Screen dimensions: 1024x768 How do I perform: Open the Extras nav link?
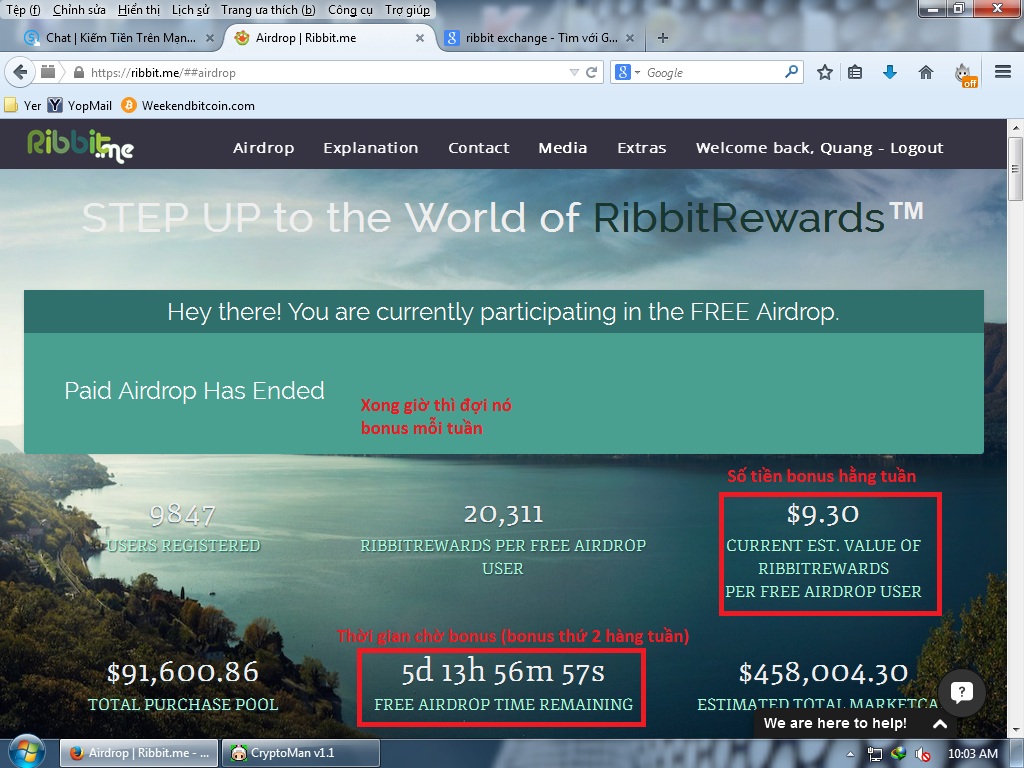coord(641,148)
